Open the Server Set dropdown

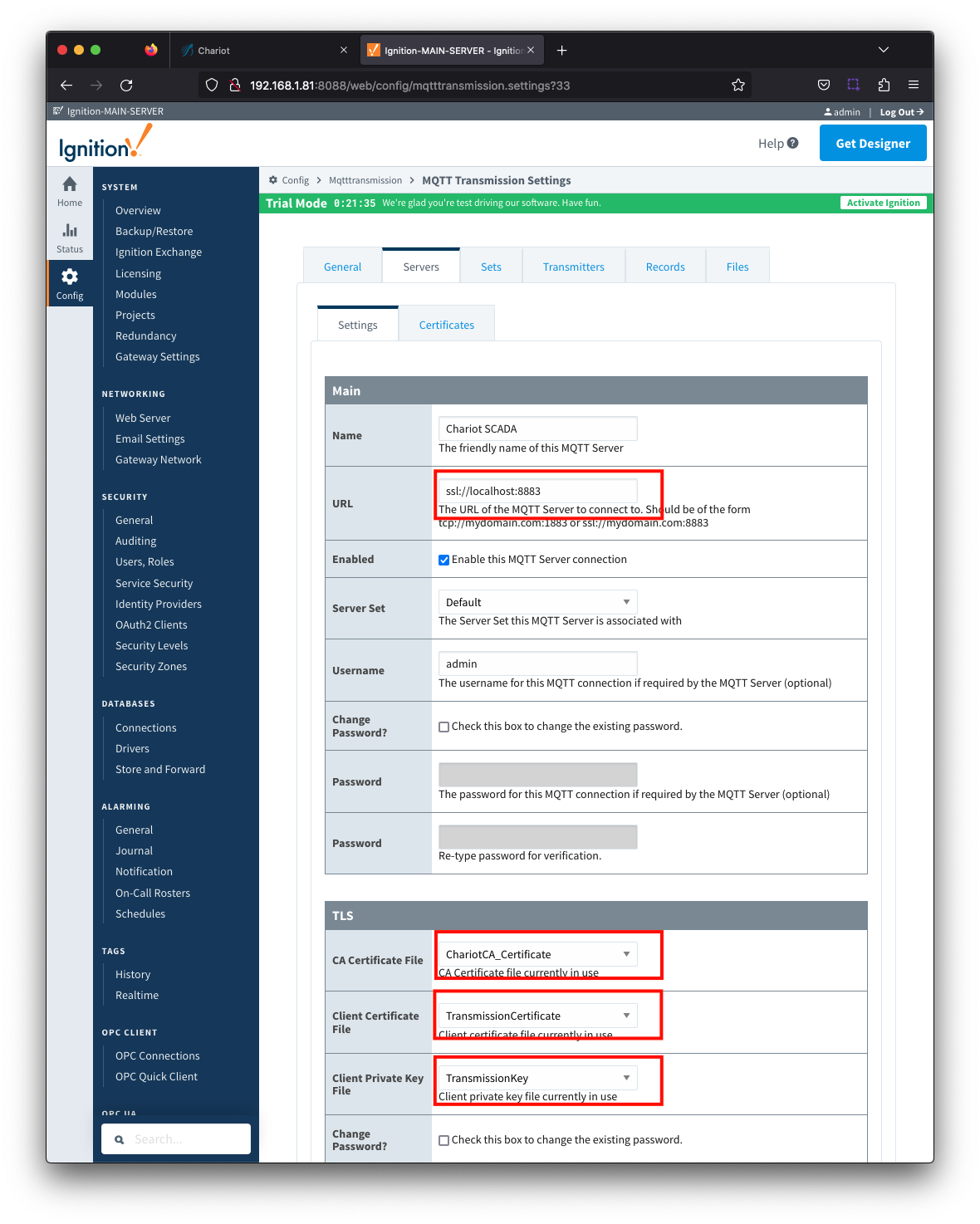click(x=538, y=602)
